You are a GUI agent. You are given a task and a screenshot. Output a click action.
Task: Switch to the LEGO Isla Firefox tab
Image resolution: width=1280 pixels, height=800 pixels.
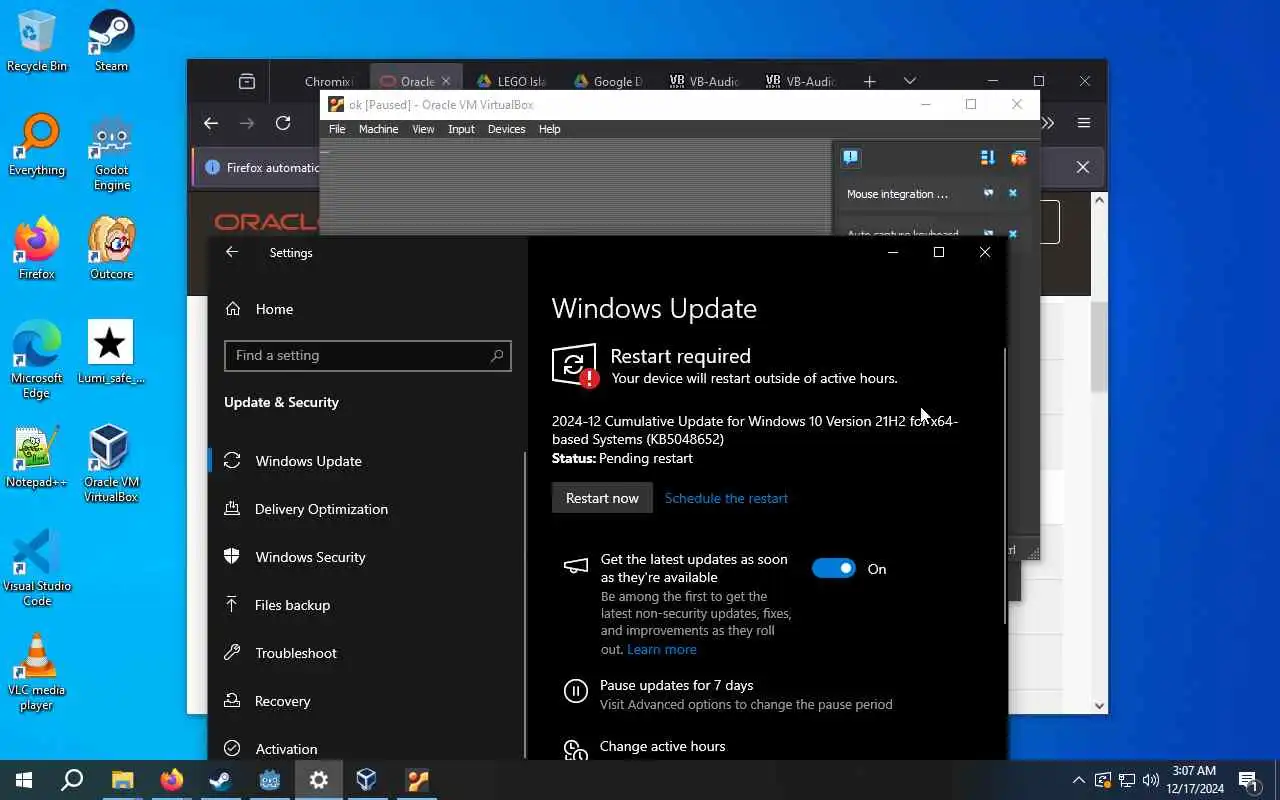[x=510, y=82]
